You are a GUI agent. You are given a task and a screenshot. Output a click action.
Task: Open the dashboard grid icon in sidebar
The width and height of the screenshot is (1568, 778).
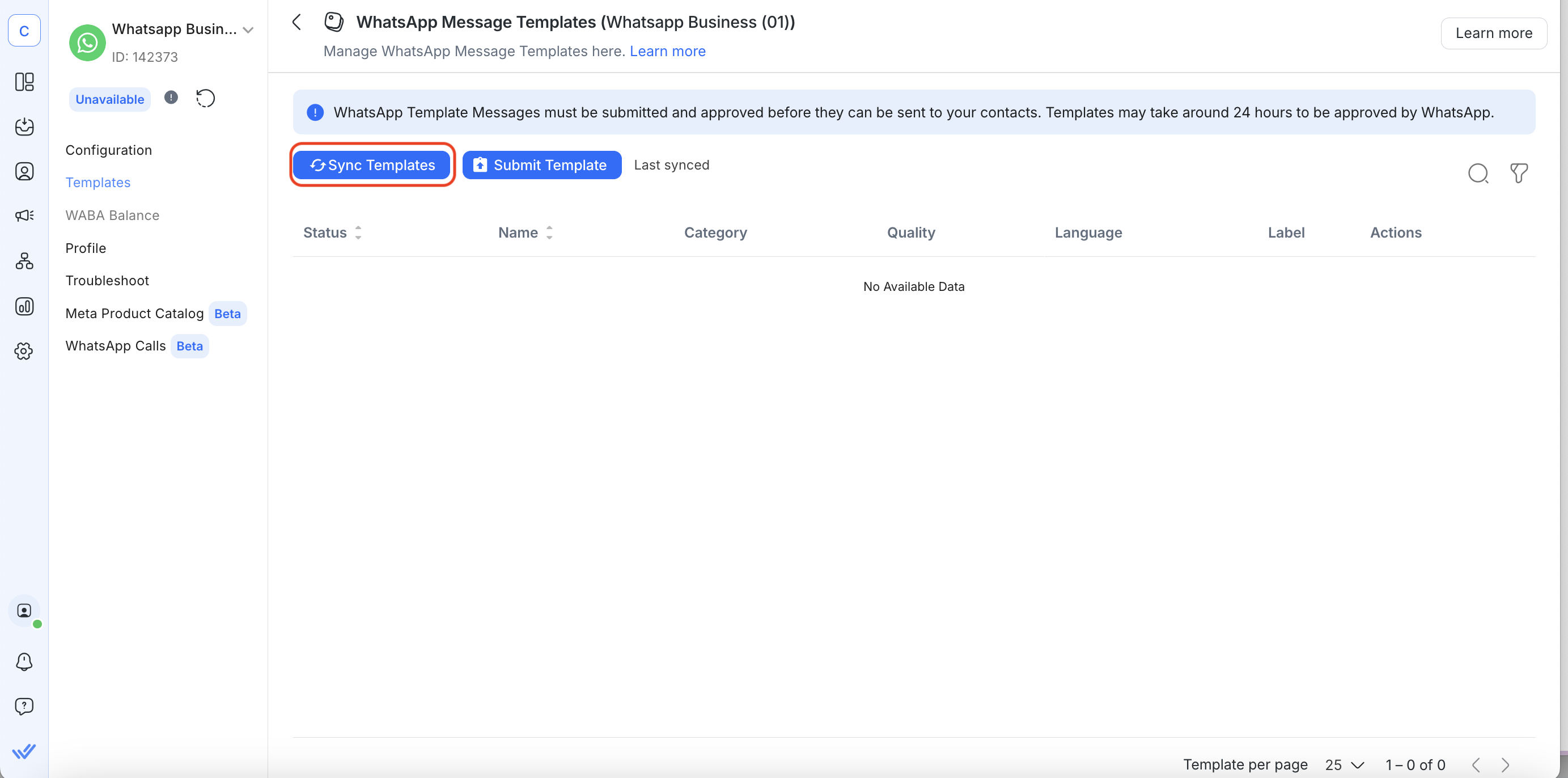click(x=24, y=82)
